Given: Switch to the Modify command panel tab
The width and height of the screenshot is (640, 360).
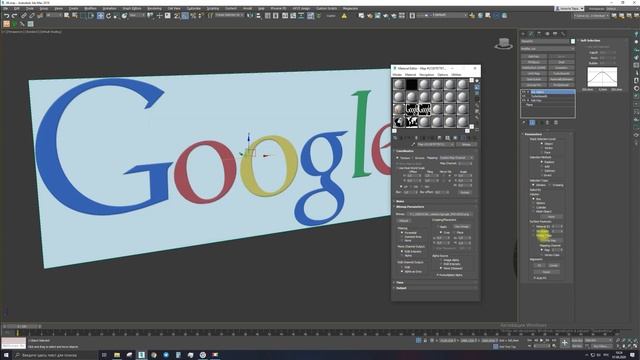Looking at the screenshot, I should [x=531, y=34].
